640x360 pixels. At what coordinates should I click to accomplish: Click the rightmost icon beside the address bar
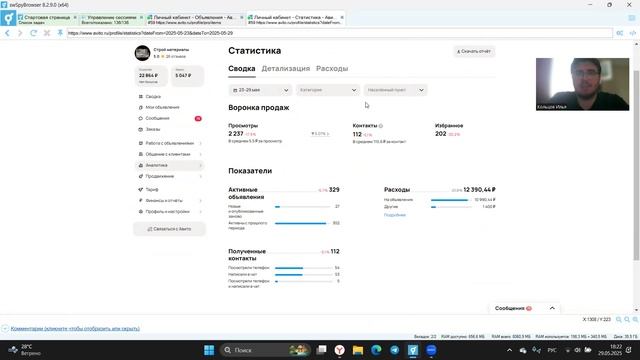pos(633,33)
